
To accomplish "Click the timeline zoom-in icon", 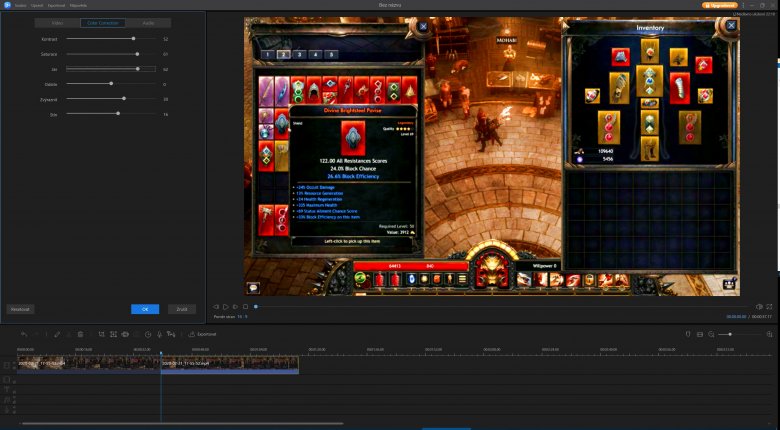I will point(770,334).
